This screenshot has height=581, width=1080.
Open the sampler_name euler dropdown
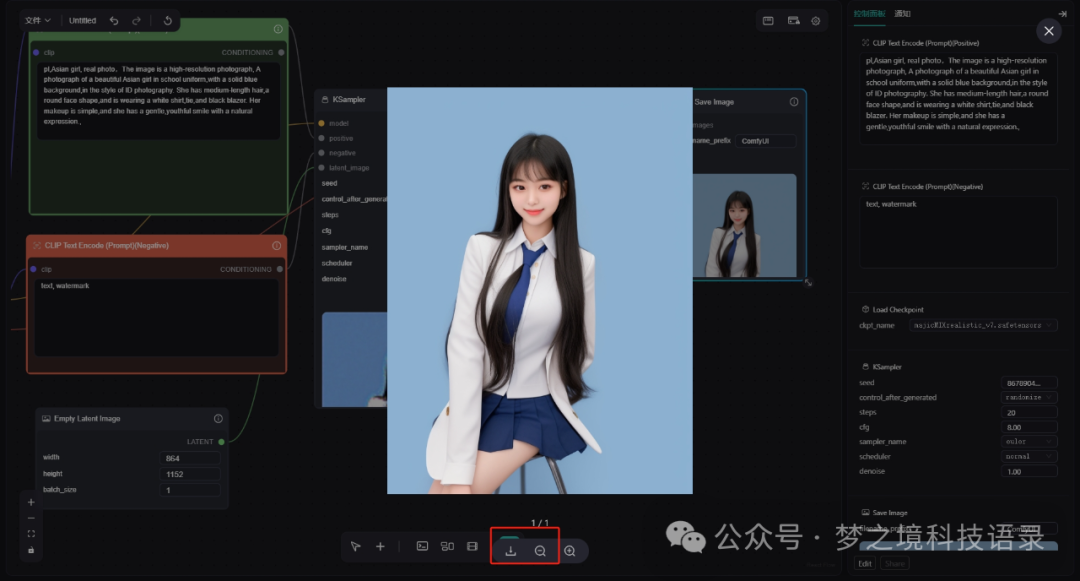coord(1030,441)
